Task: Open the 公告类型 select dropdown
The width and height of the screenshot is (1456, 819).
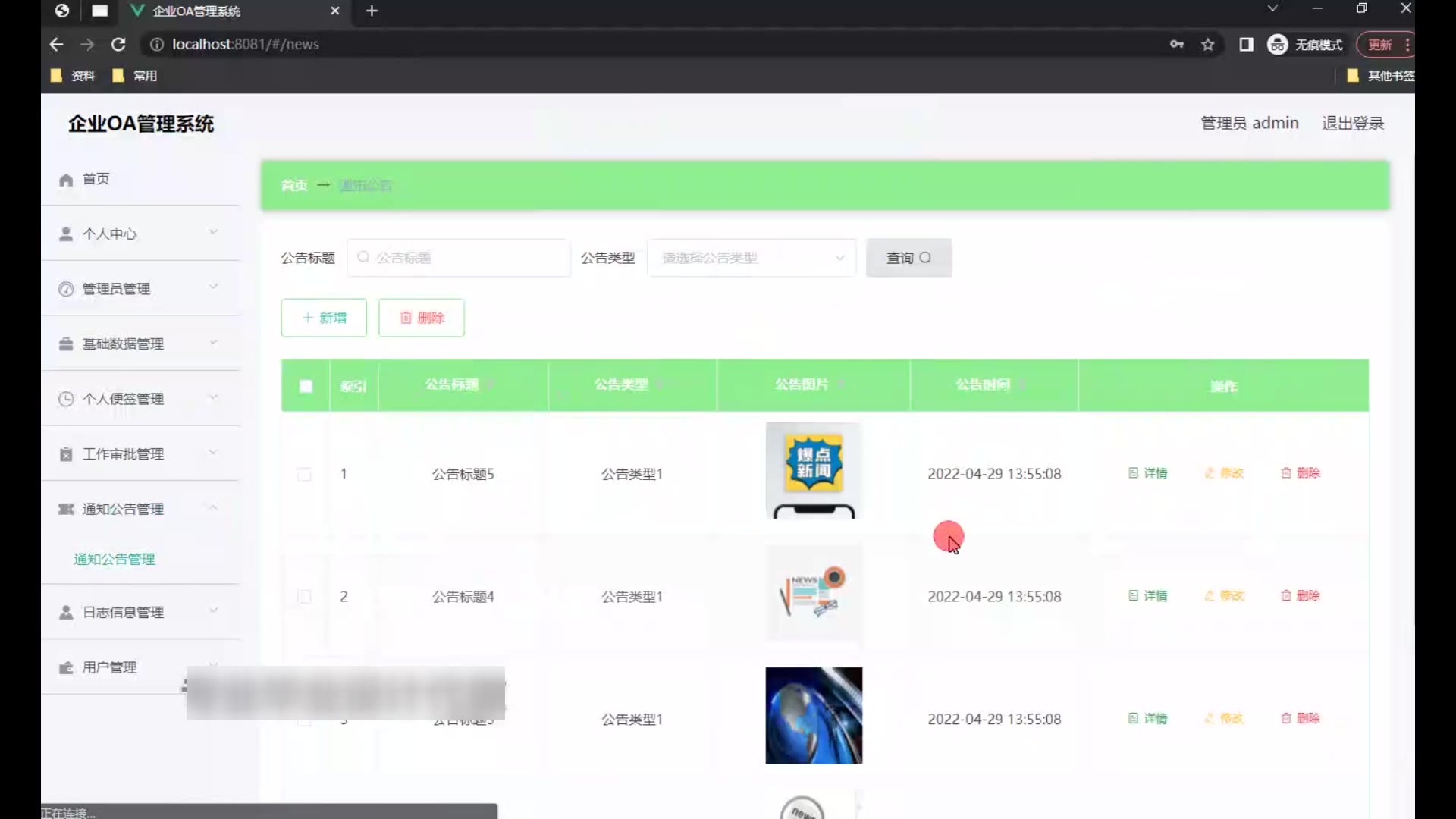Action: (x=751, y=258)
